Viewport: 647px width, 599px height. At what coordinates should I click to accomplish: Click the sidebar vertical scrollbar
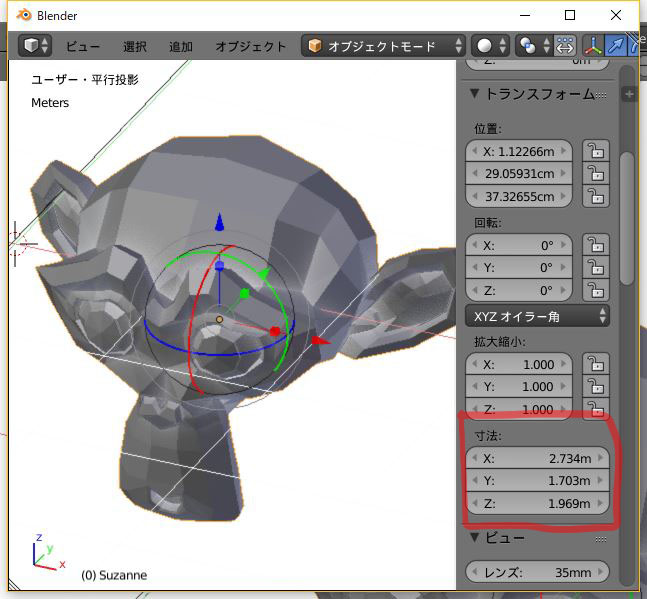pos(626,218)
